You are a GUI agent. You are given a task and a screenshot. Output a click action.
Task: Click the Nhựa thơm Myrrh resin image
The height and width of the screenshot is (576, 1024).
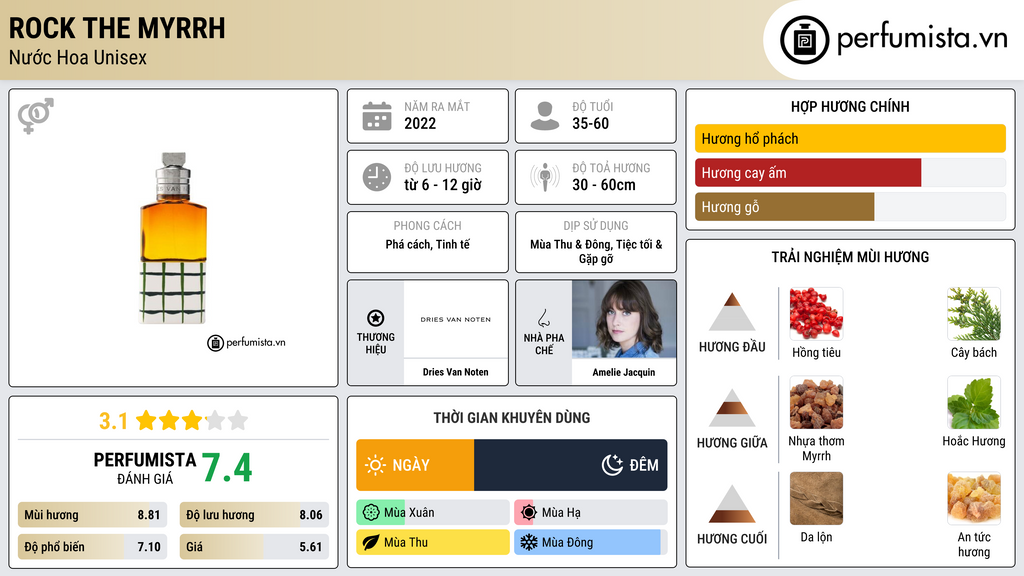(816, 403)
